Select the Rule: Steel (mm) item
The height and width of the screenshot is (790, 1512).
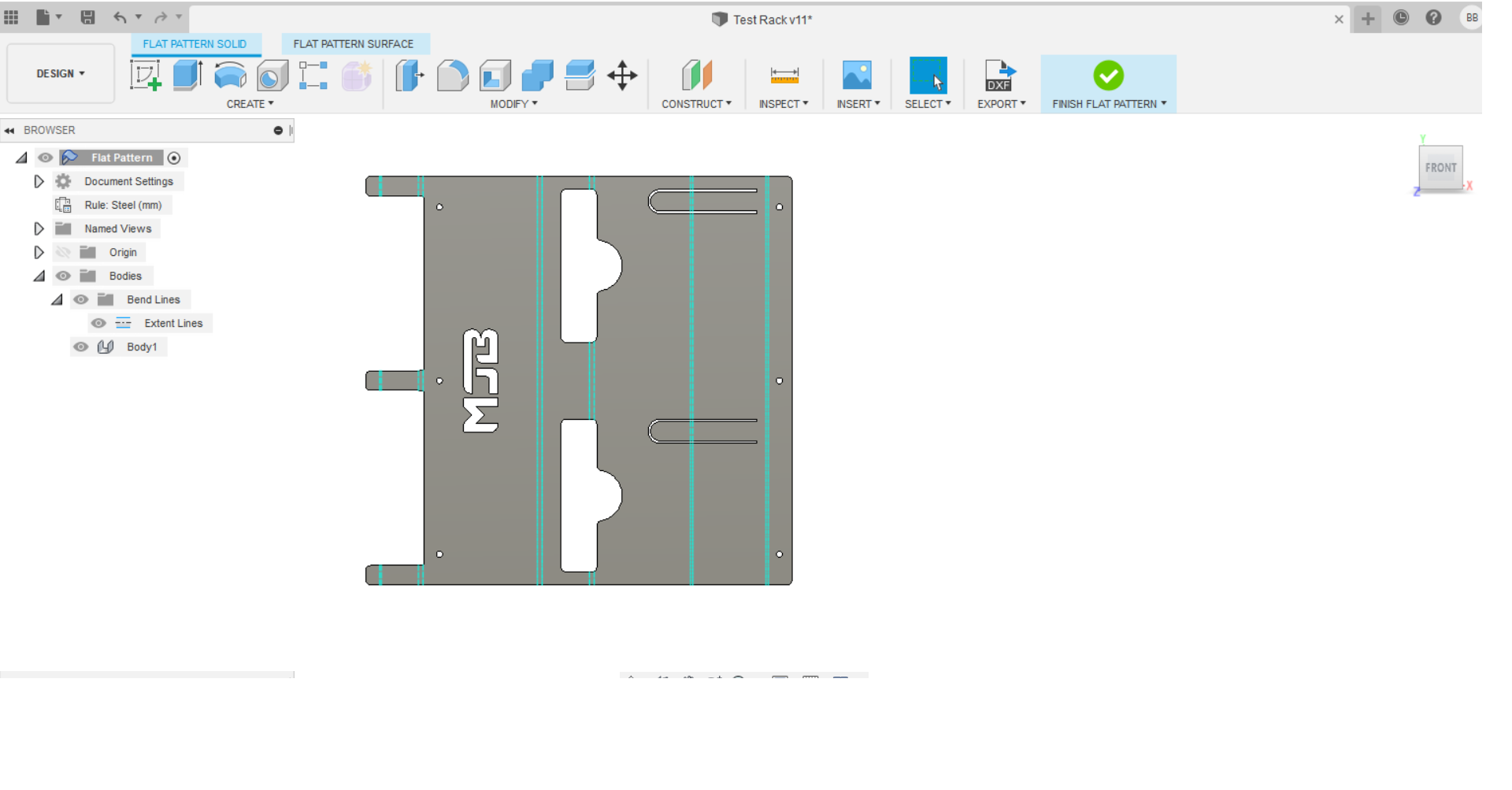pos(123,205)
